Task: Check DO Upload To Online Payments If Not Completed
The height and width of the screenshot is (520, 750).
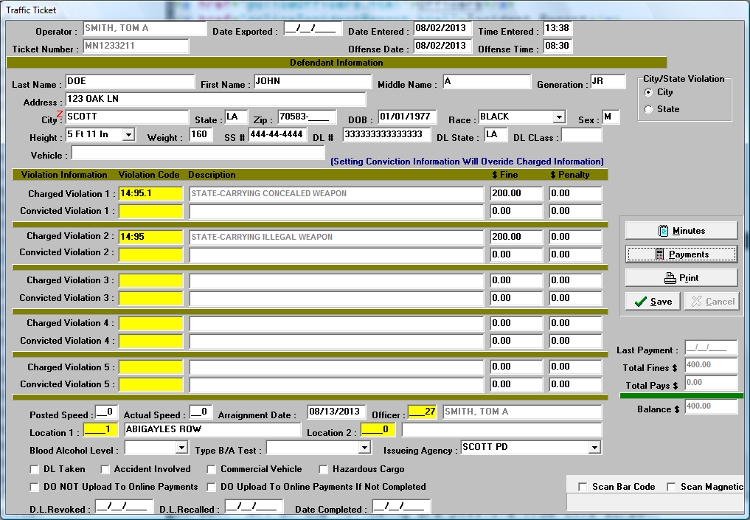Action: 211,487
